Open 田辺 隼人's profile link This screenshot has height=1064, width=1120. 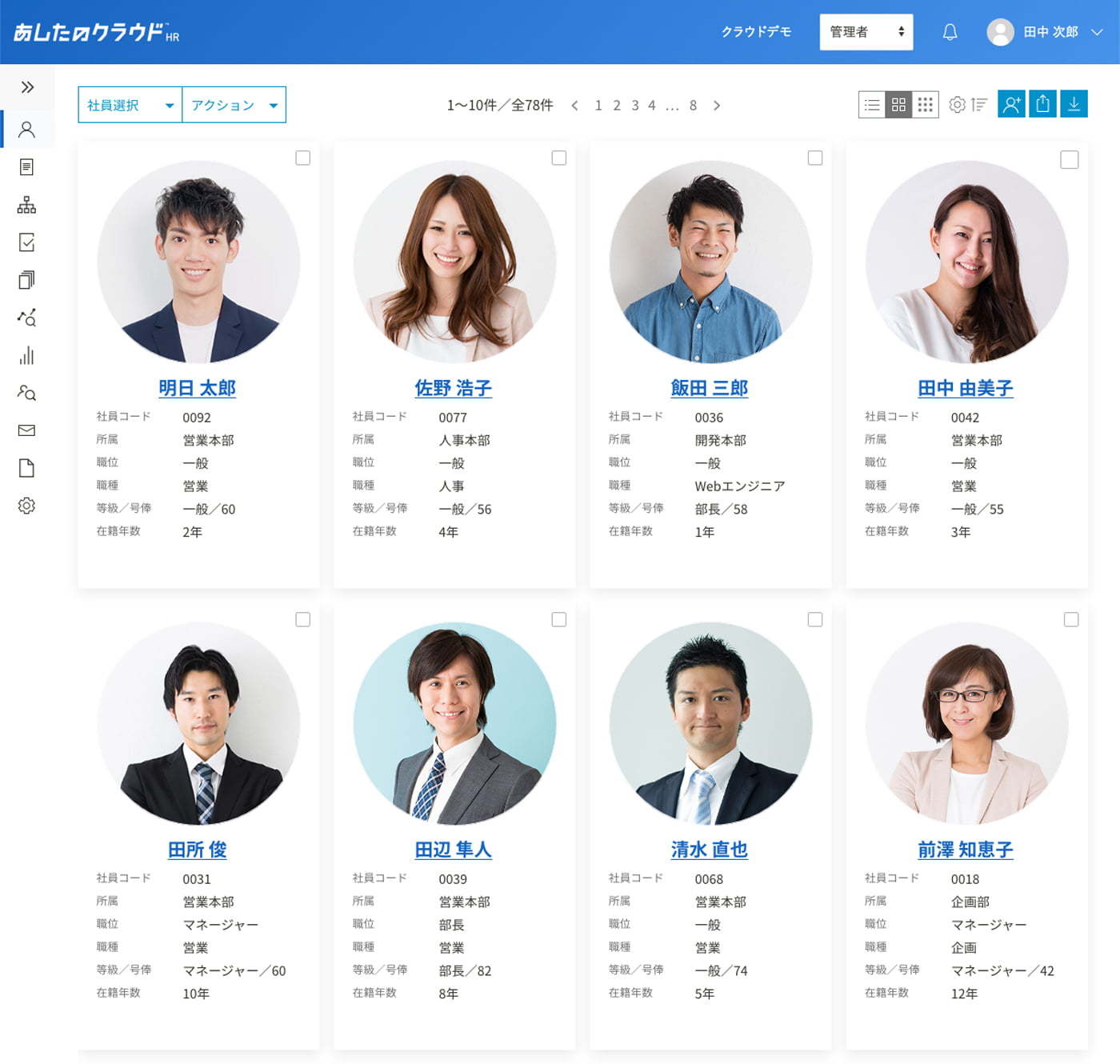pyautogui.click(x=453, y=850)
